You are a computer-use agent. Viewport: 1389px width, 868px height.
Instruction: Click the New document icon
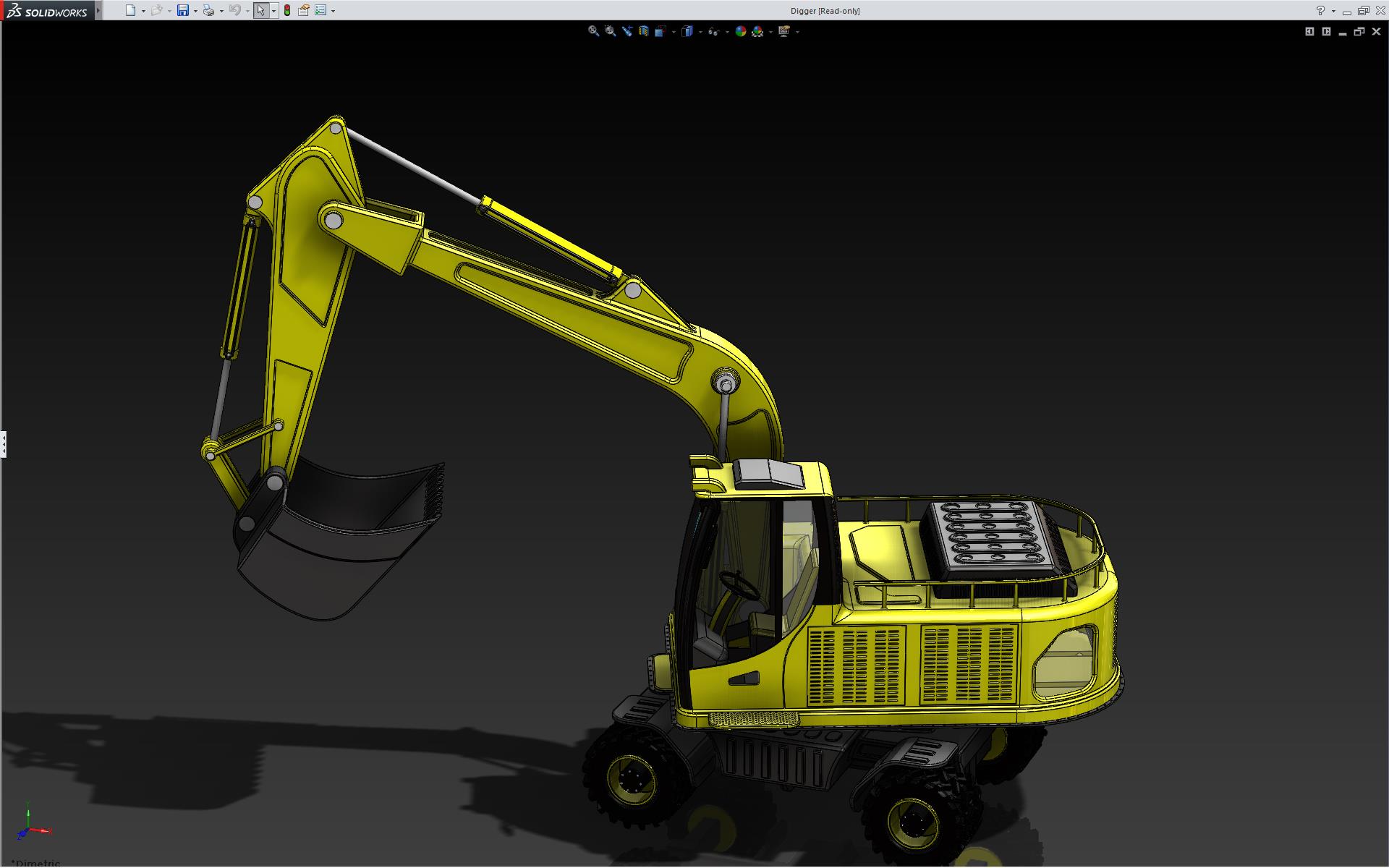pos(130,10)
